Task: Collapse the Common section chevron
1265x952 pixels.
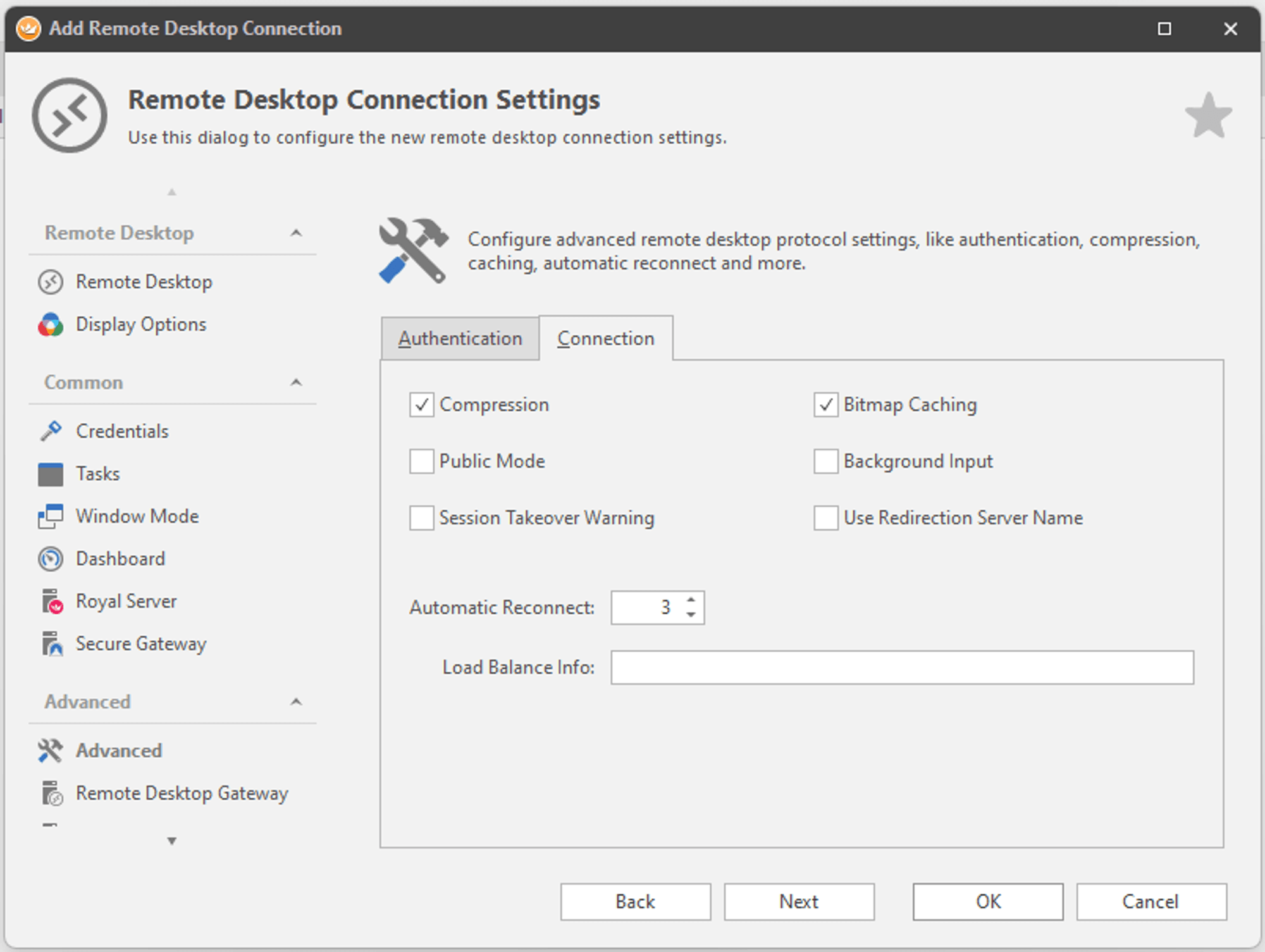Action: pos(296,383)
